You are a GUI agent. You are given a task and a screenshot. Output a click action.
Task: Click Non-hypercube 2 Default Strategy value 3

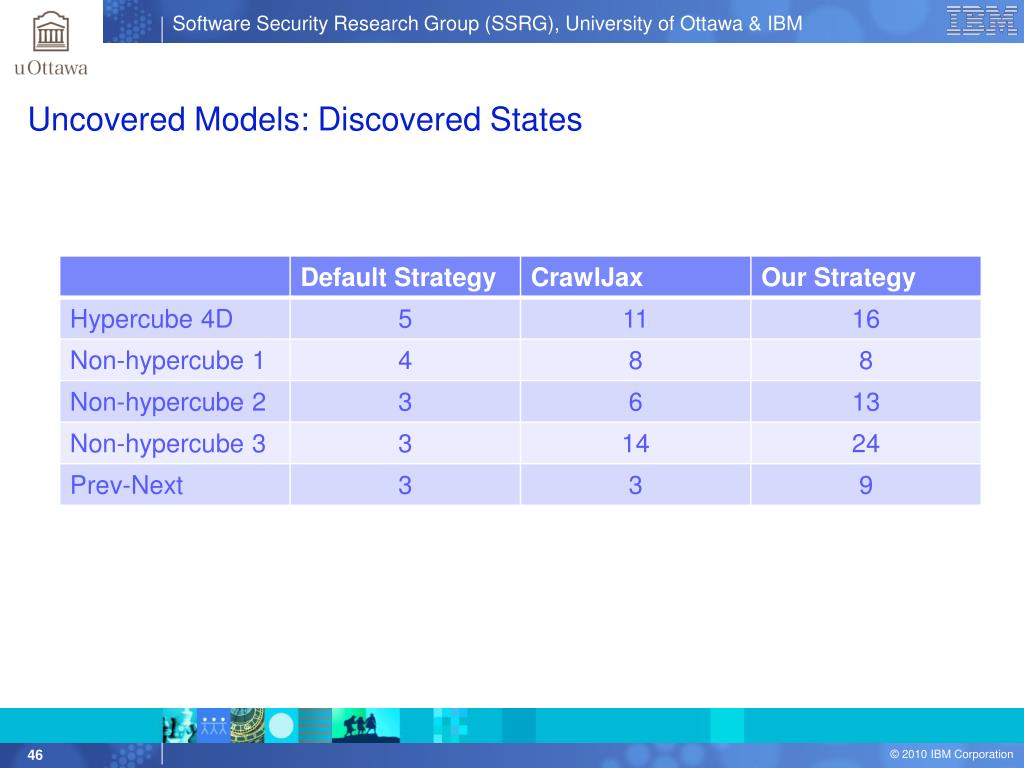pyautogui.click(x=405, y=402)
